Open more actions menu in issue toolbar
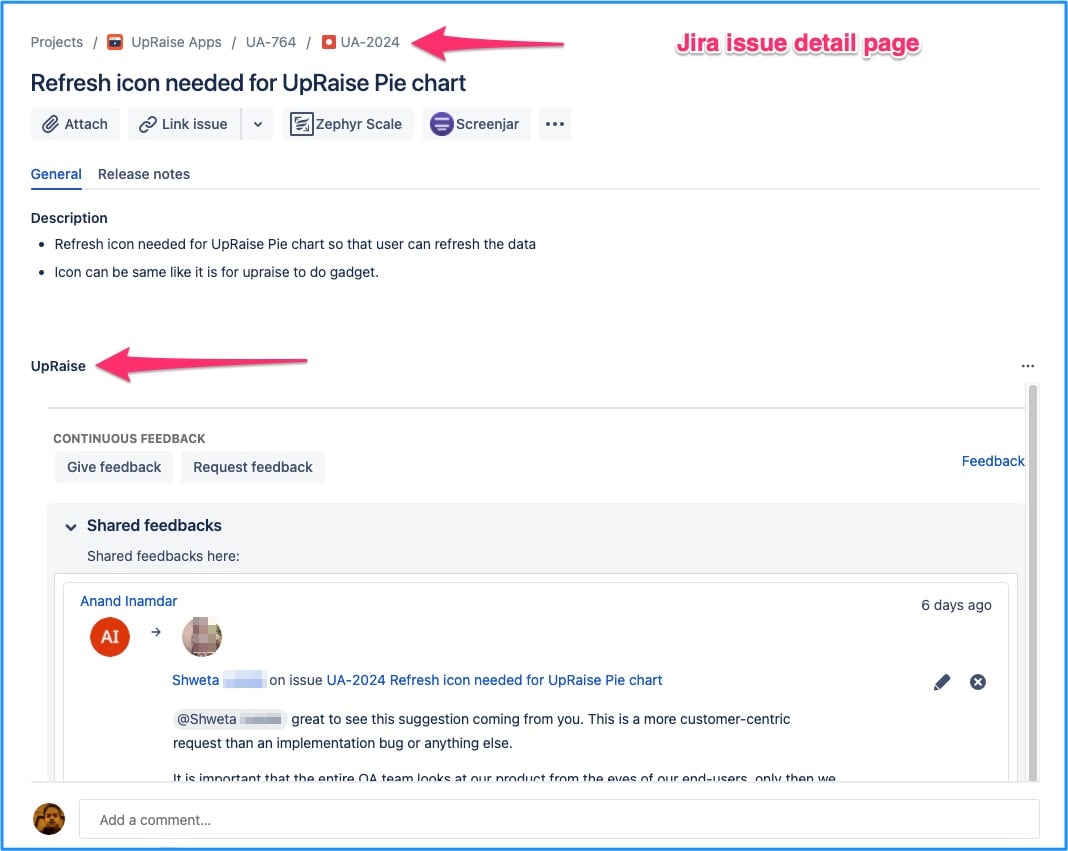Viewport: 1068px width, 851px height. [555, 124]
